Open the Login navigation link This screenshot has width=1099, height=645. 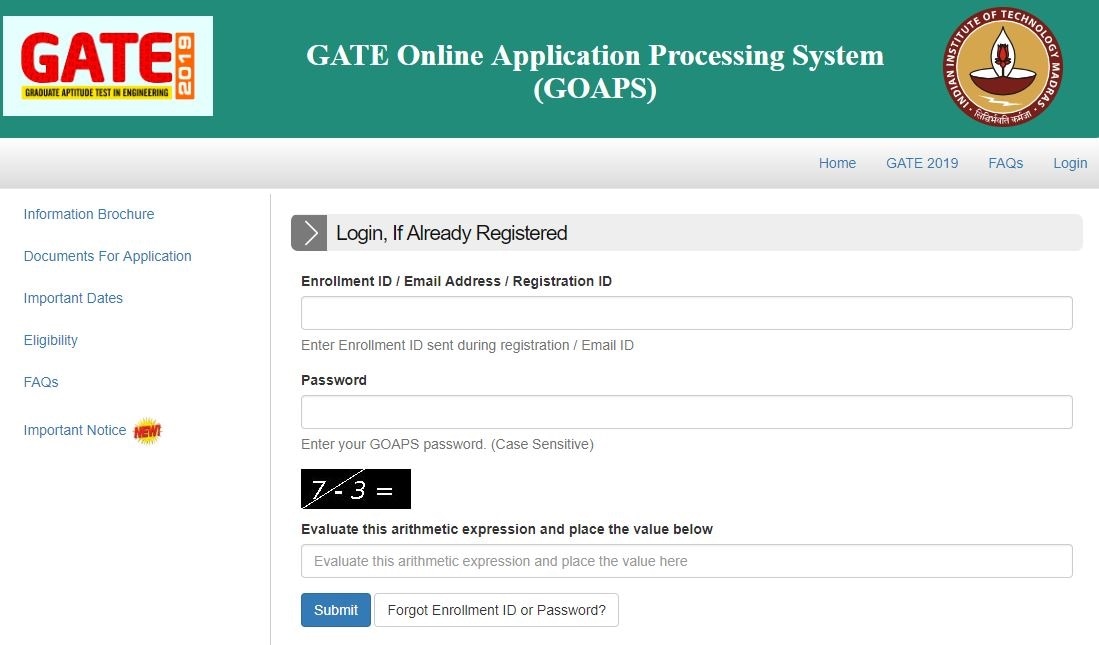(1070, 163)
